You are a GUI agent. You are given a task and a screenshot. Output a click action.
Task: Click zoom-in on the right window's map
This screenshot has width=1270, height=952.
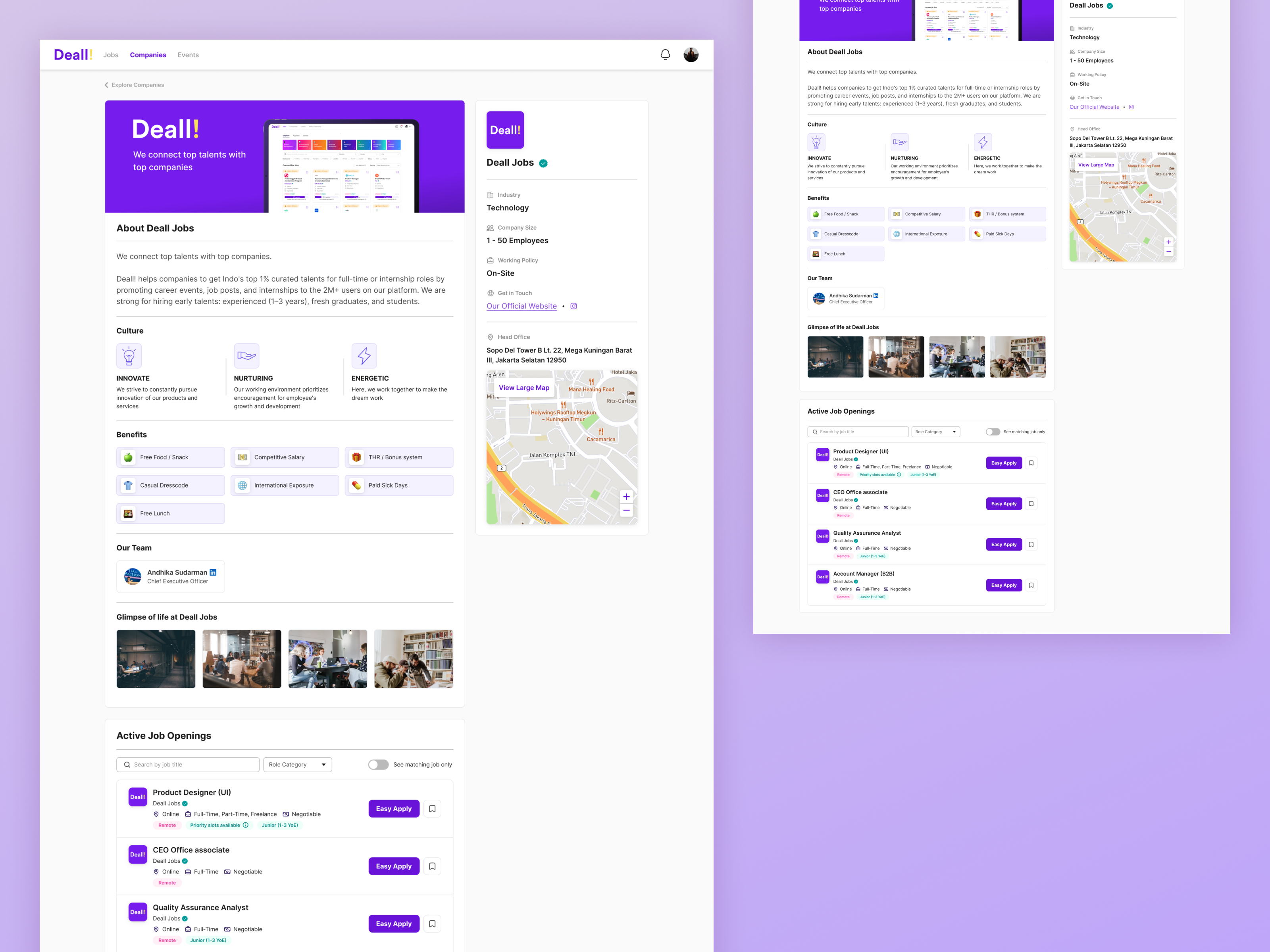coord(1168,242)
